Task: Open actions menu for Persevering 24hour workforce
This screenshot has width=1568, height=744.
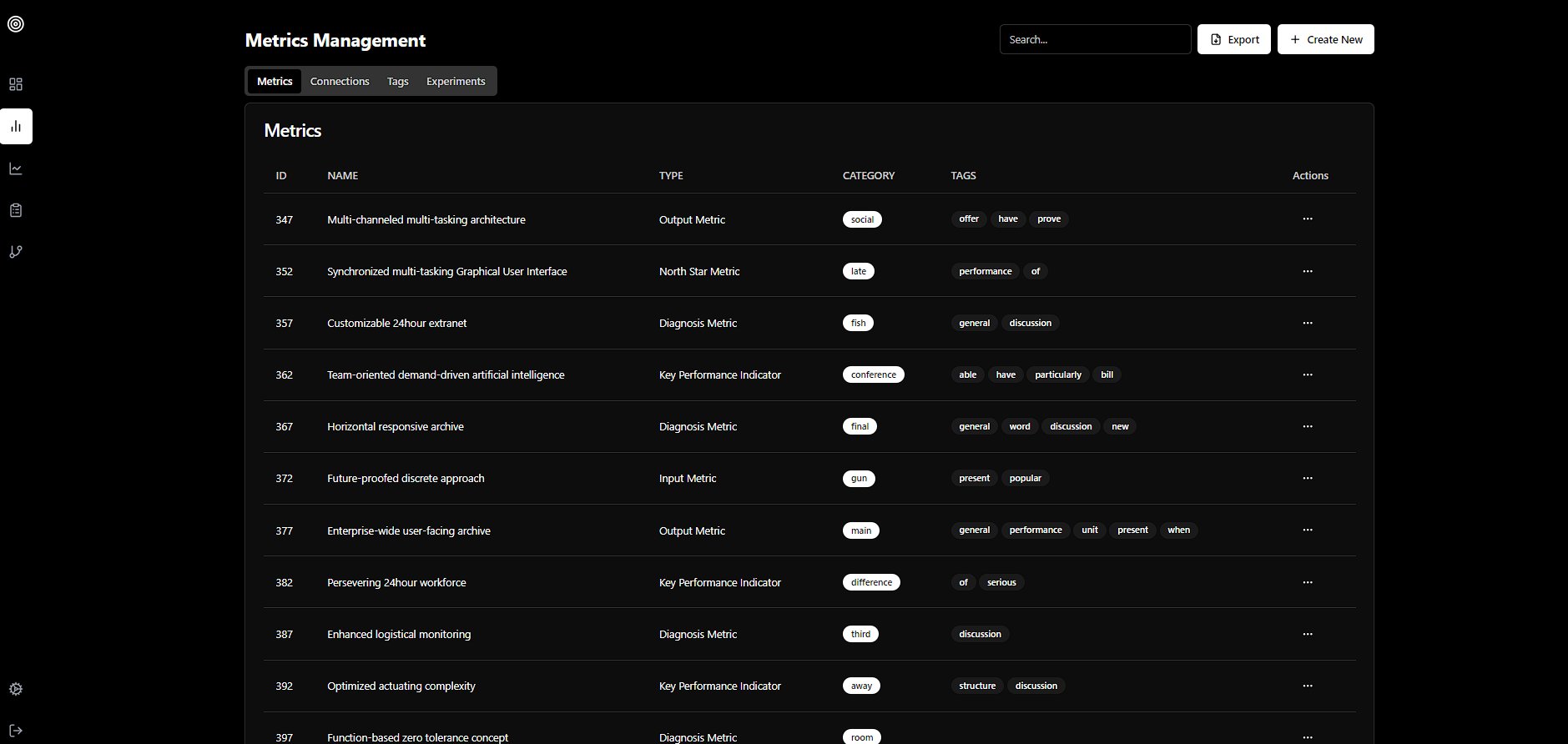Action: click(x=1308, y=582)
